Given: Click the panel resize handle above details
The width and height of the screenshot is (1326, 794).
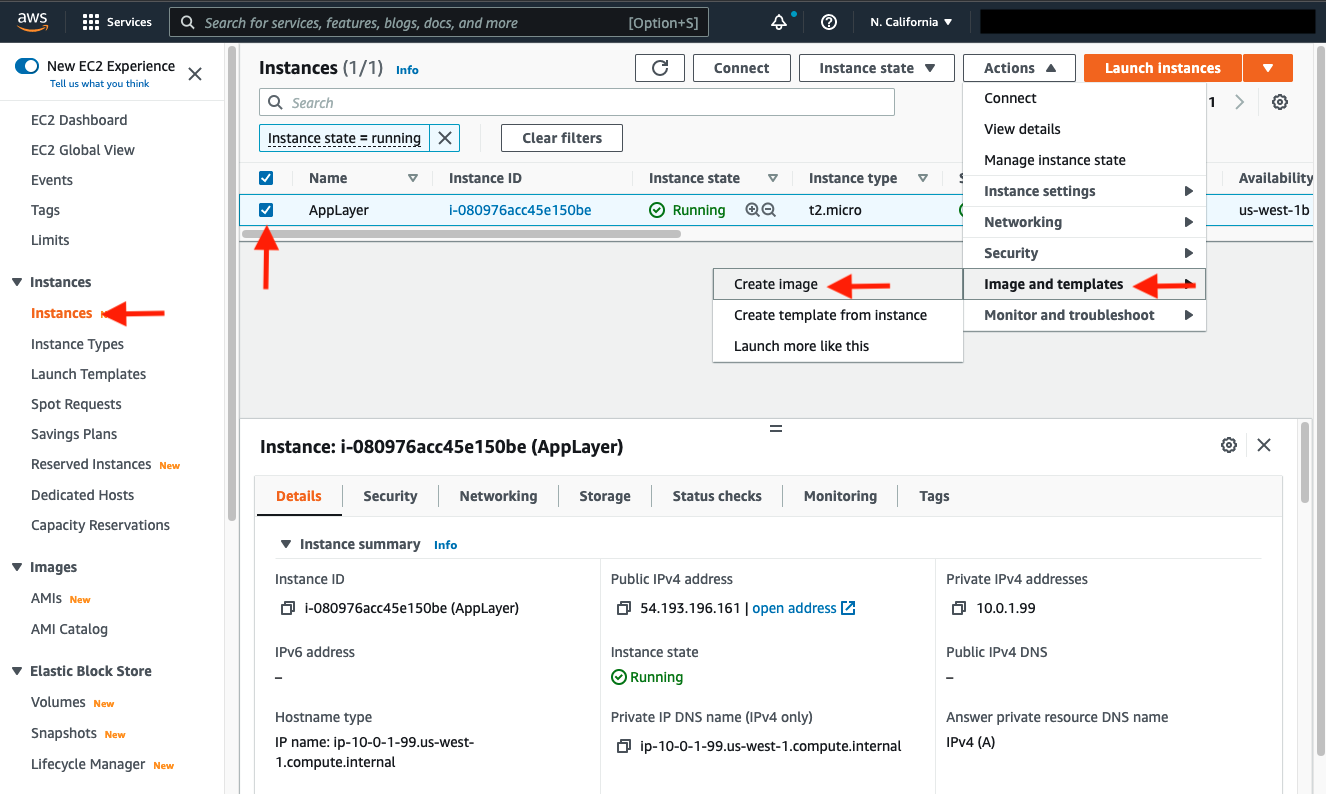Looking at the screenshot, I should tap(775, 428).
